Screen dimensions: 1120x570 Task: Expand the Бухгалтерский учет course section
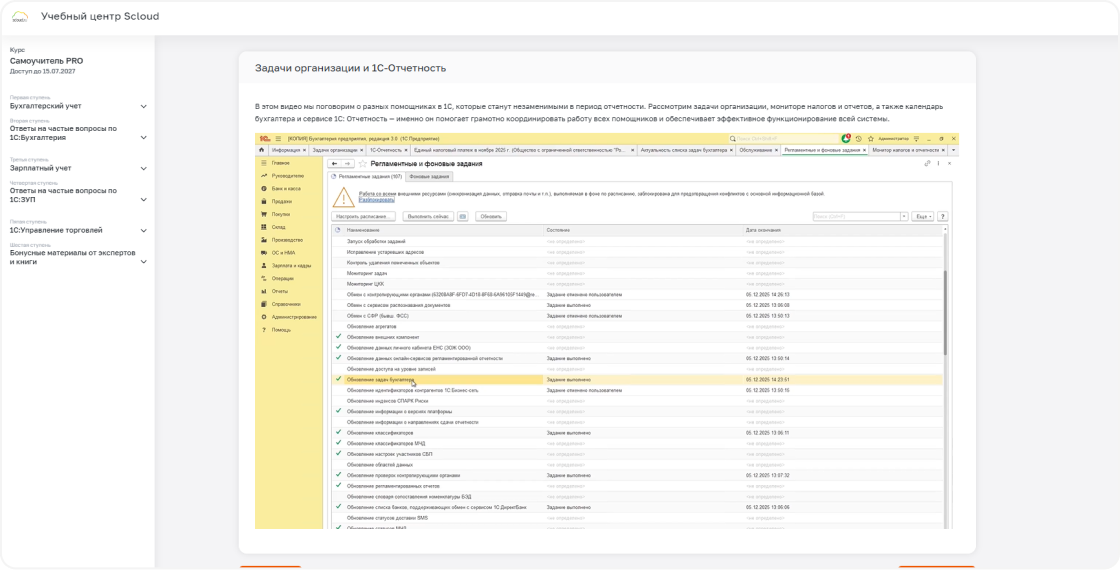144,106
